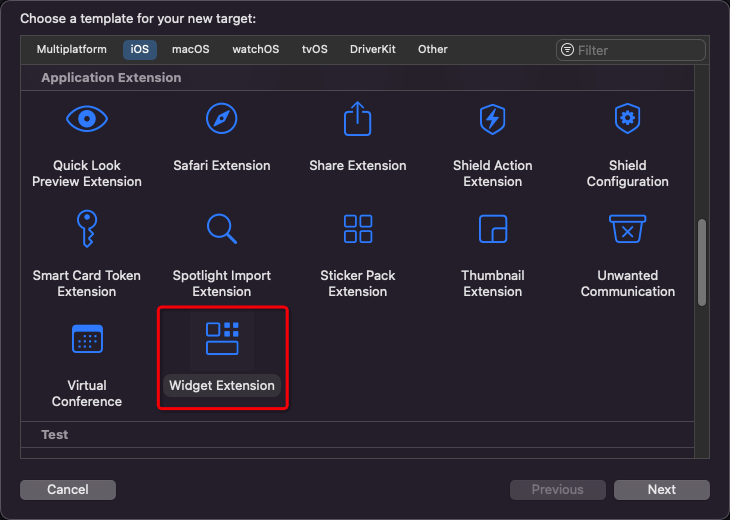
Task: Focus the Filter text field
Action: pyautogui.click(x=631, y=50)
